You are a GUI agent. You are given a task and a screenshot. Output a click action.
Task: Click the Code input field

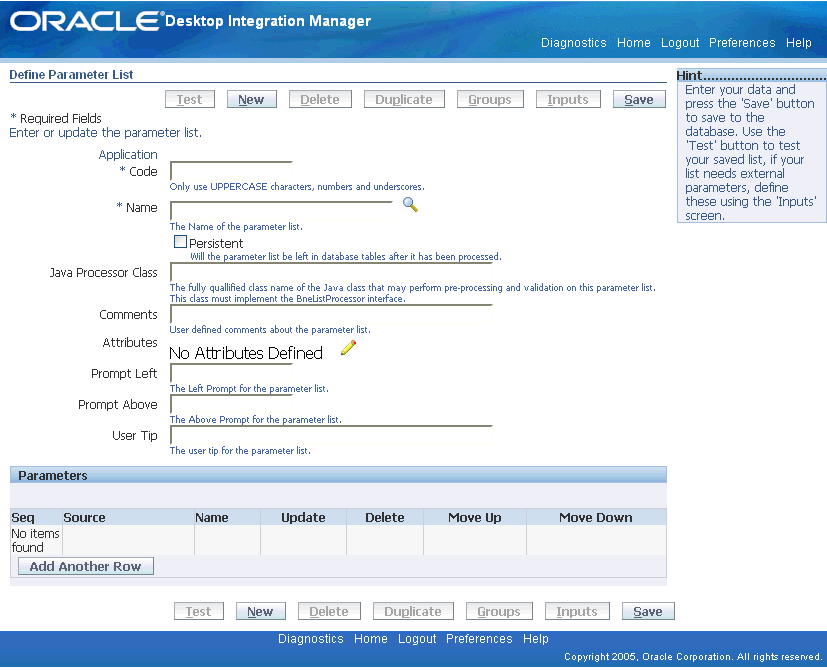(x=230, y=170)
